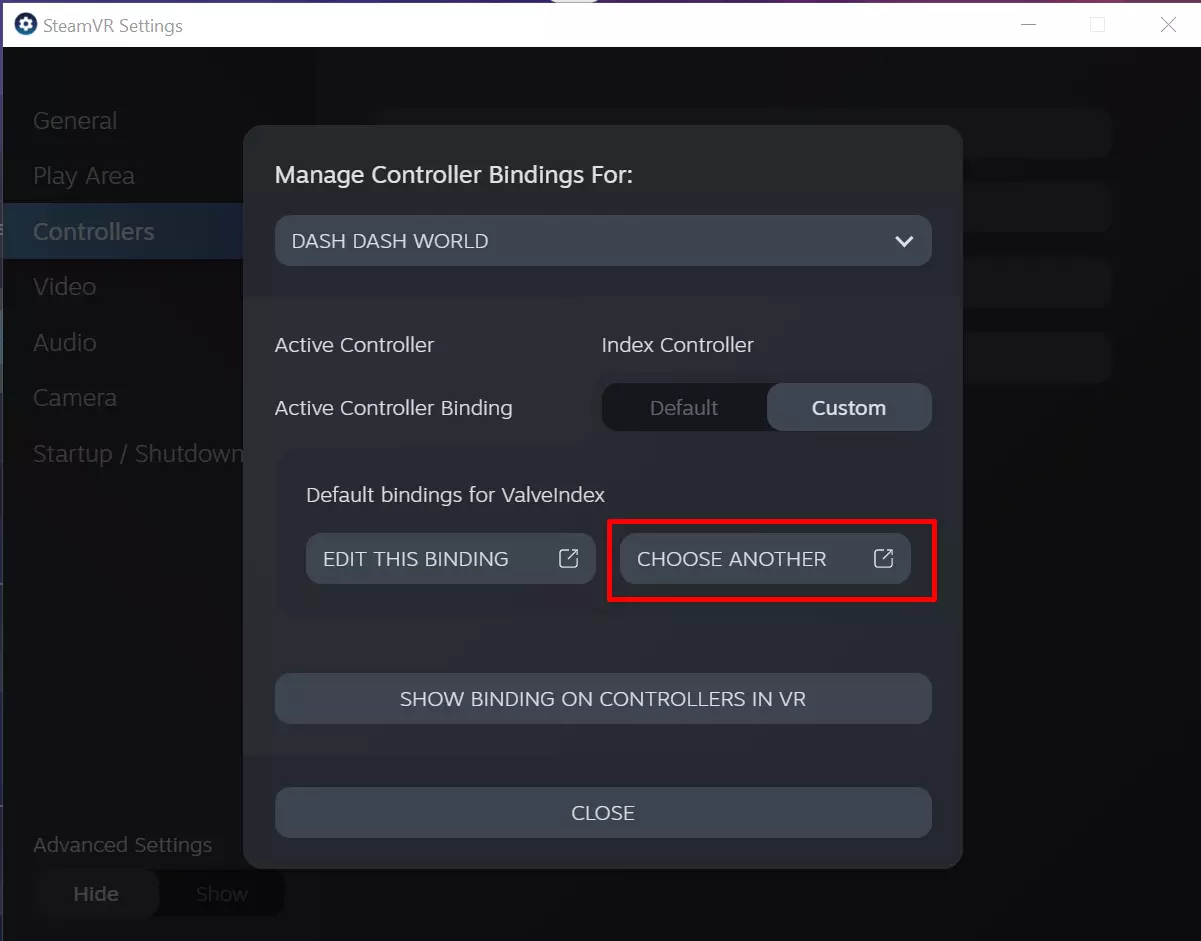
Task: Click external-link icon on EDIT THIS BINDING
Action: point(569,558)
